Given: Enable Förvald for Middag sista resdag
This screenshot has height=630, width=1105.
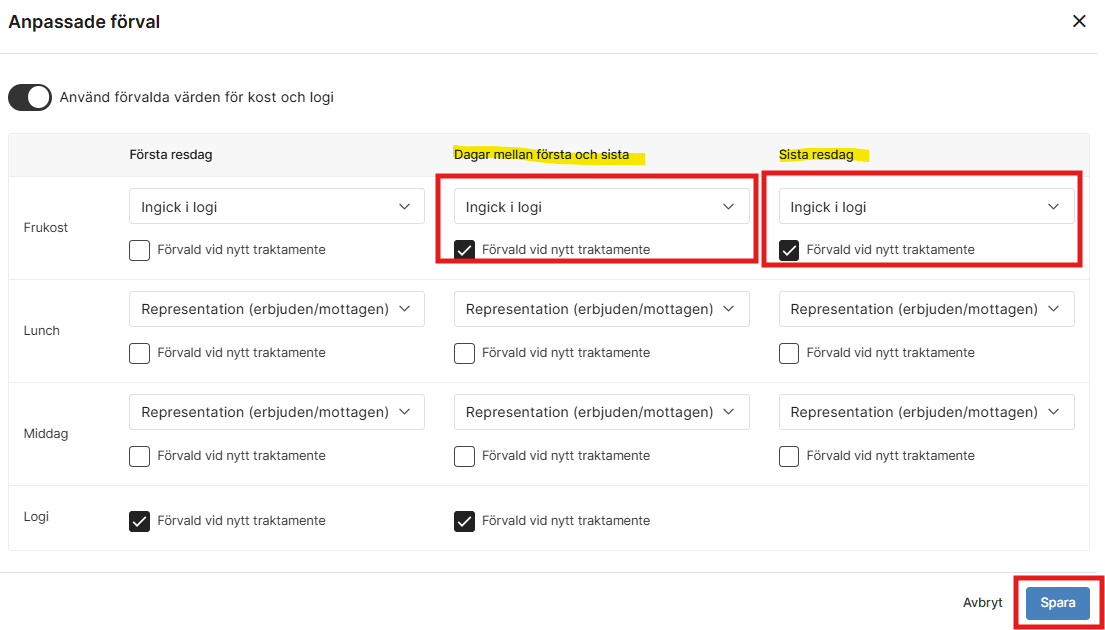Looking at the screenshot, I should tap(789, 455).
